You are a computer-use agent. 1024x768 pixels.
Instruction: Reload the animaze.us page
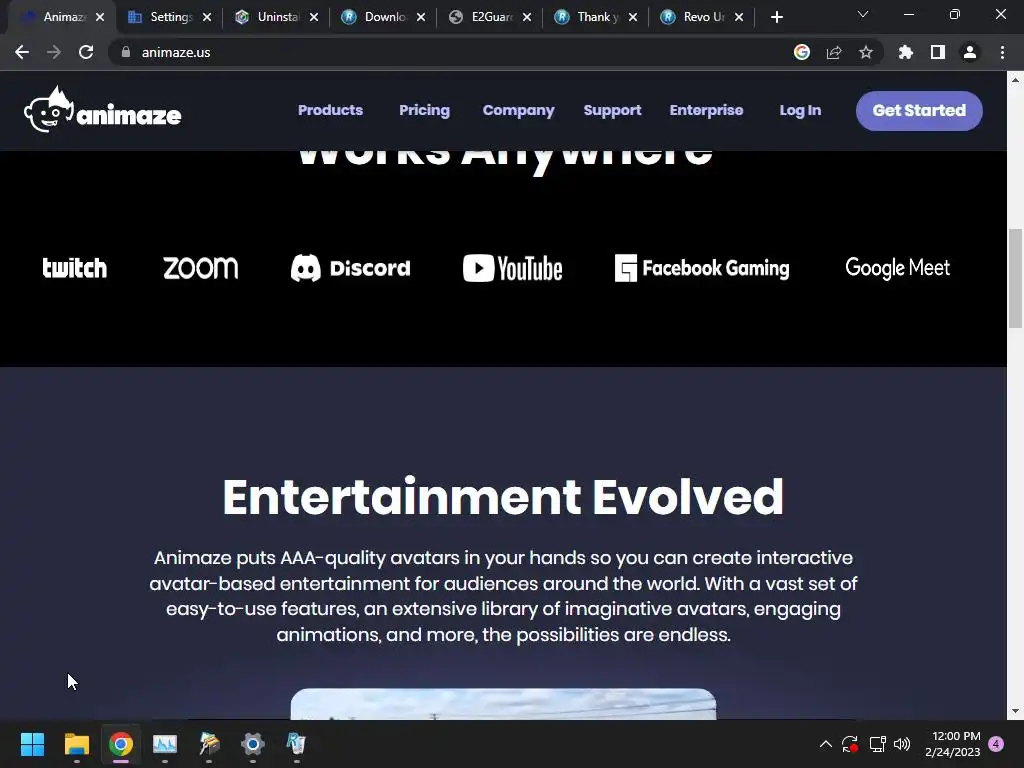[x=86, y=52]
